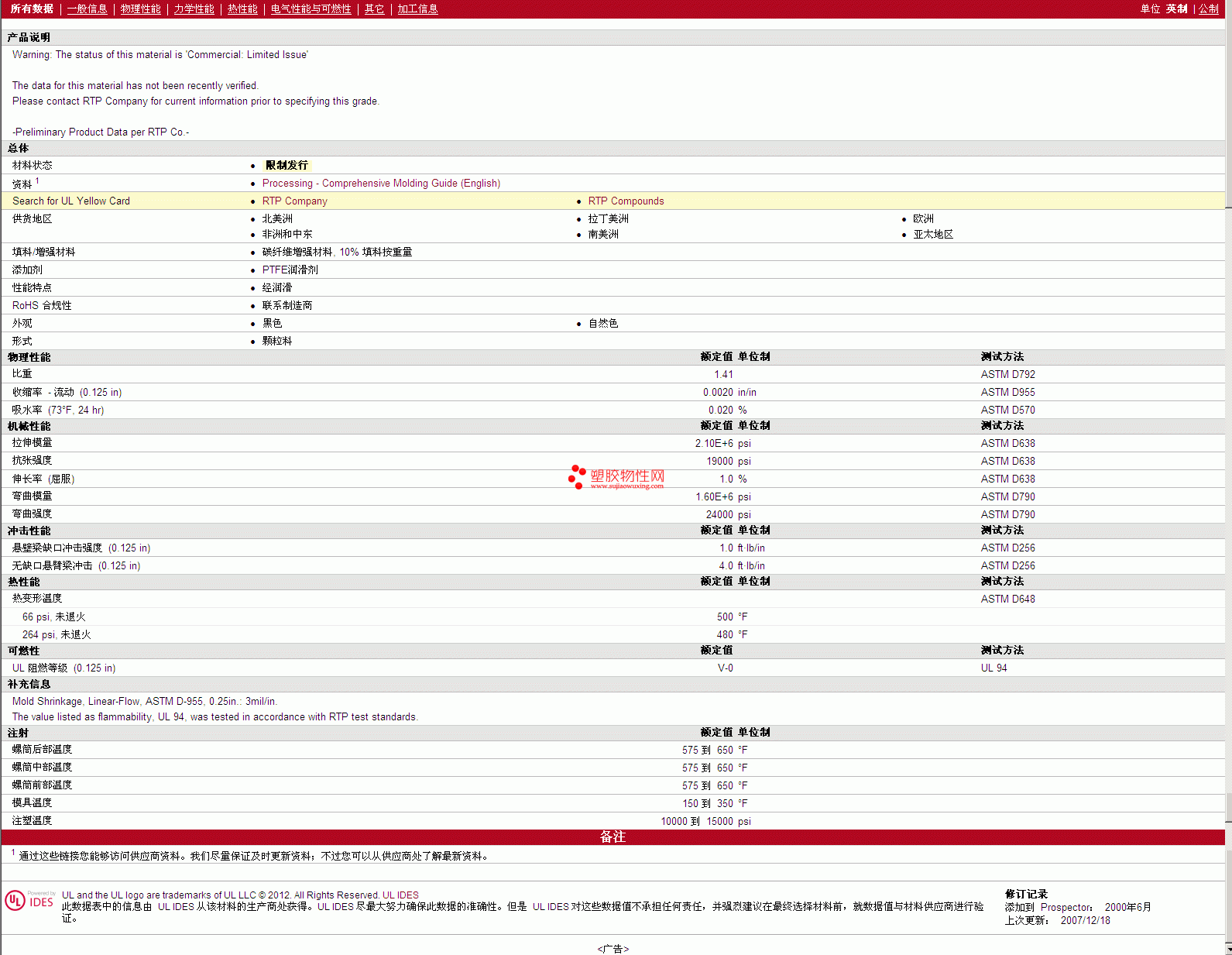
Task: Open the Processing Comprehensive Molding Guide link
Action: pyautogui.click(x=381, y=184)
